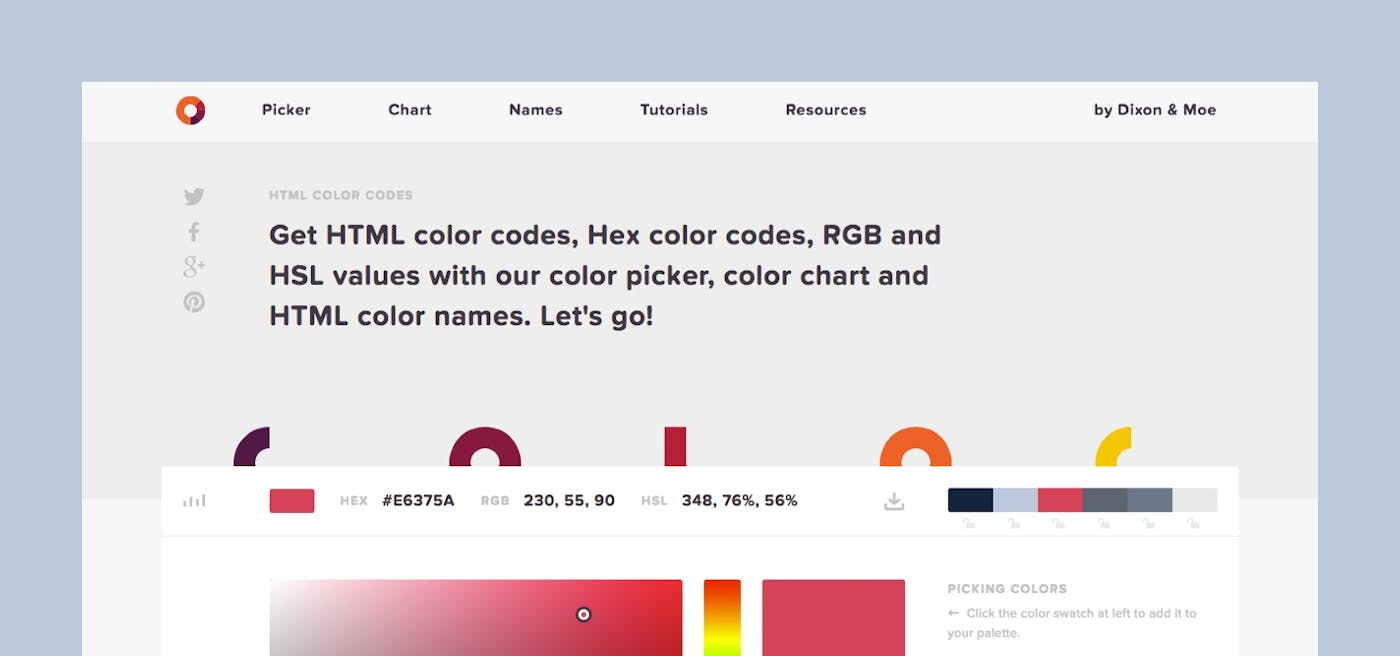
Task: Open the Picker page
Action: pos(286,110)
